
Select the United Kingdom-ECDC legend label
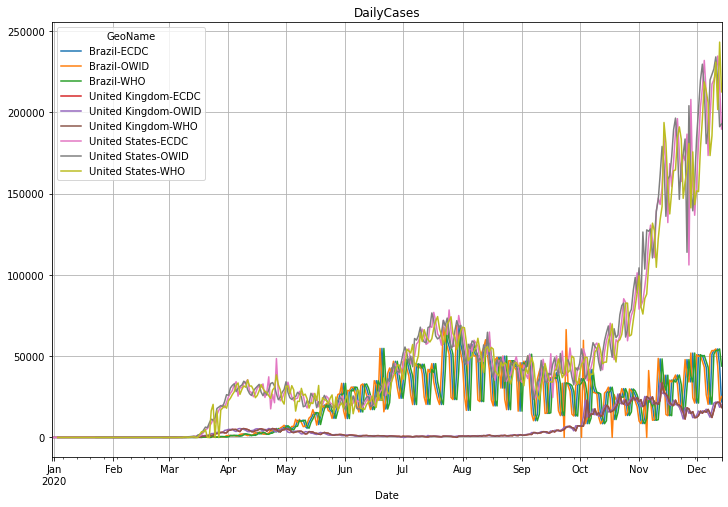click(144, 96)
